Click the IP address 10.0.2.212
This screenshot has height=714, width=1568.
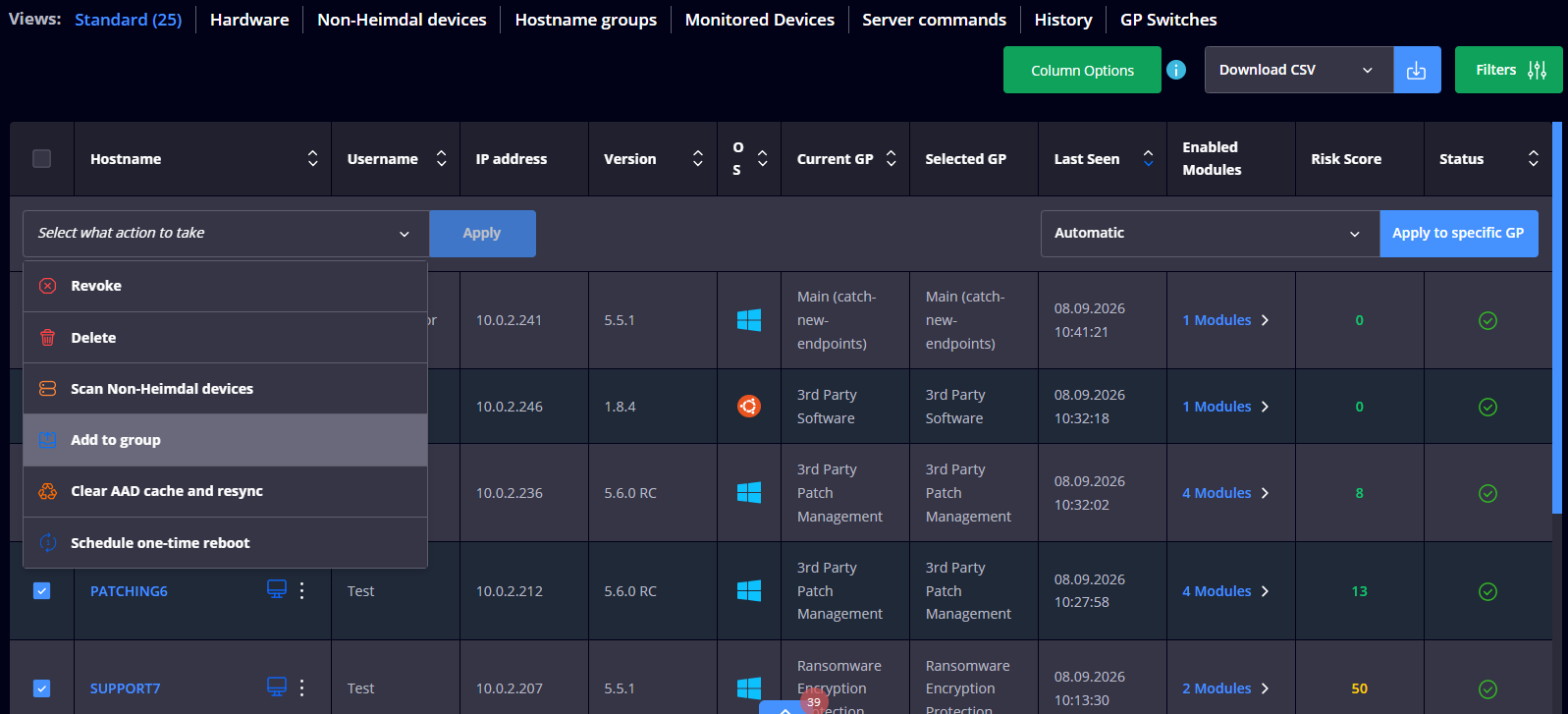coord(510,591)
